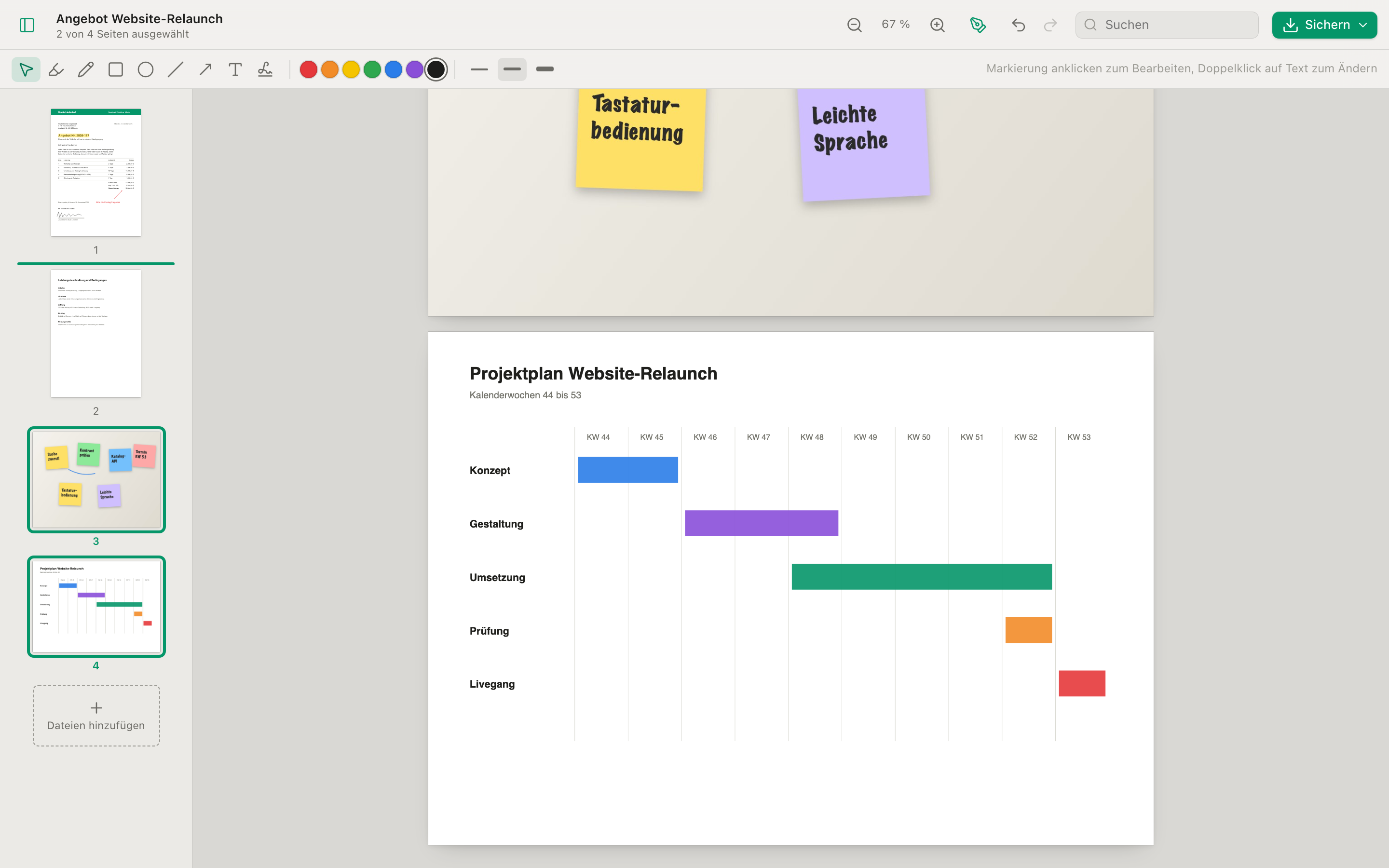
Task: Click the blue Konzept Gantt bar
Action: (628, 470)
